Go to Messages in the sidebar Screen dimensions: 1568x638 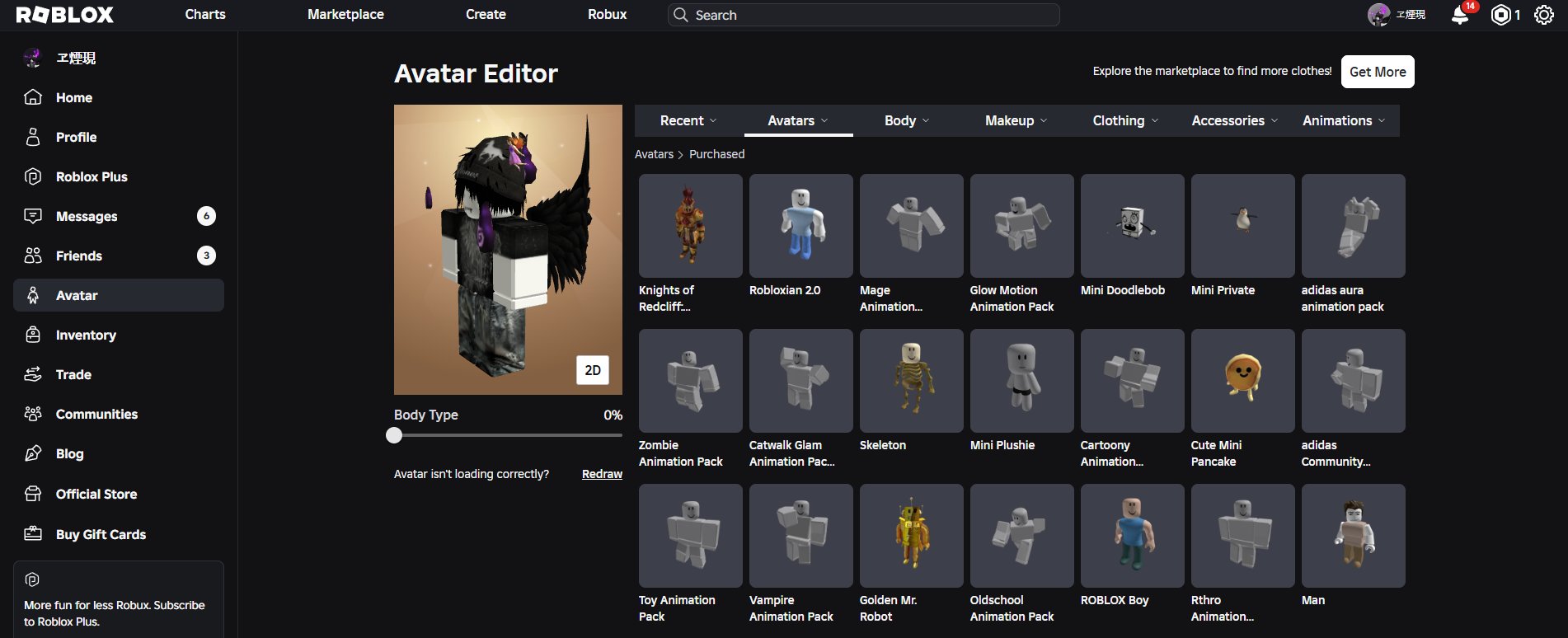(x=119, y=216)
